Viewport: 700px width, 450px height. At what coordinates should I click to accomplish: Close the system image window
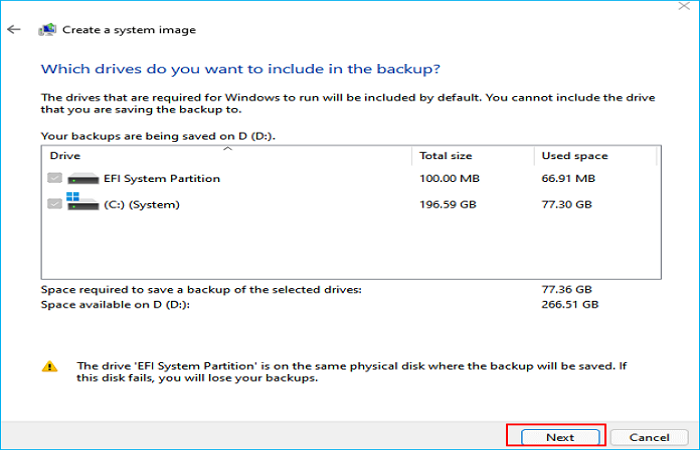point(684,6)
